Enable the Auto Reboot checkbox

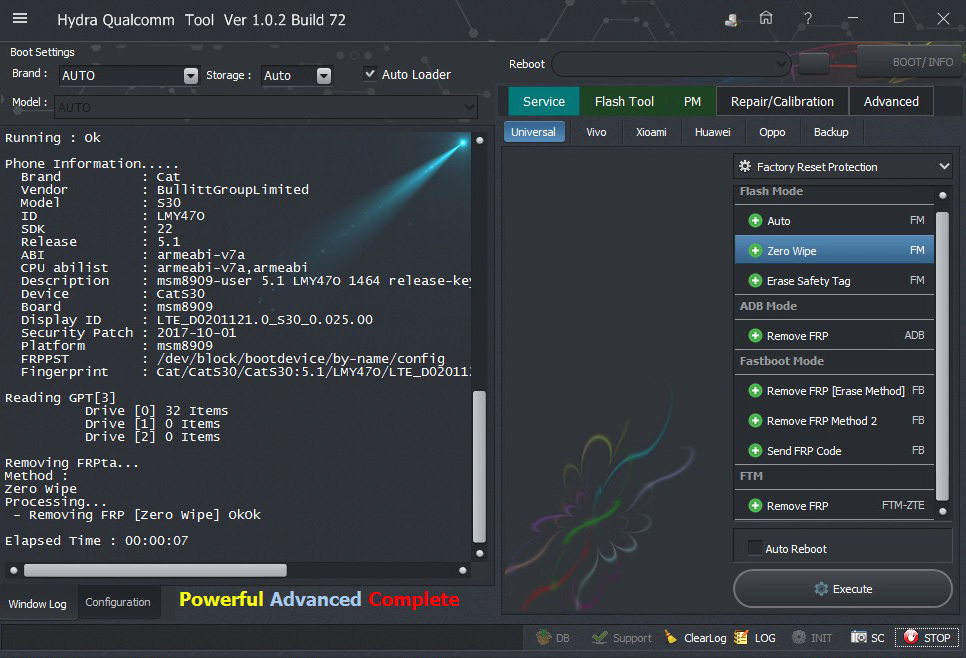(x=755, y=548)
